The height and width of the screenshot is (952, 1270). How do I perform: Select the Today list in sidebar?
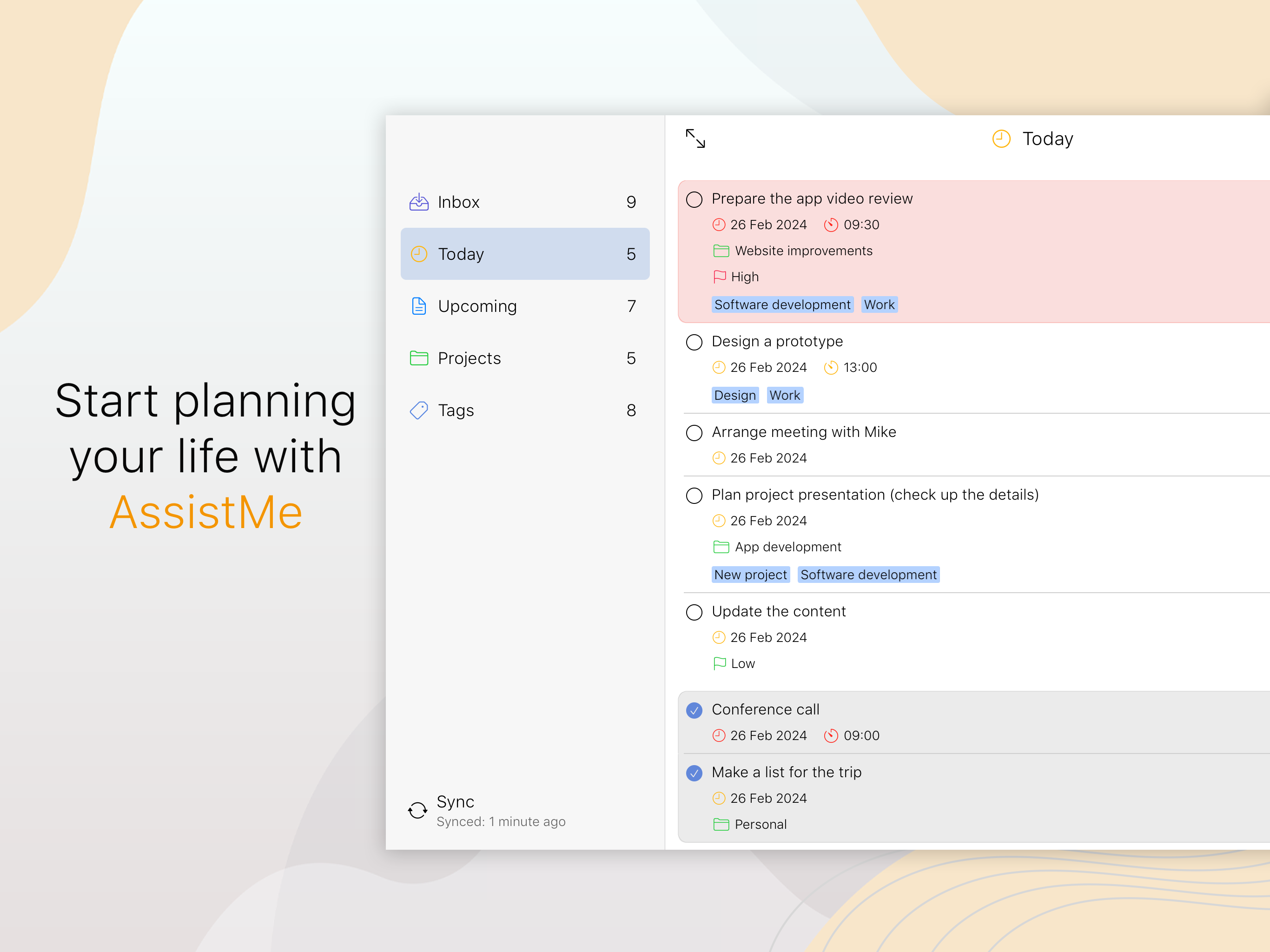tap(525, 254)
